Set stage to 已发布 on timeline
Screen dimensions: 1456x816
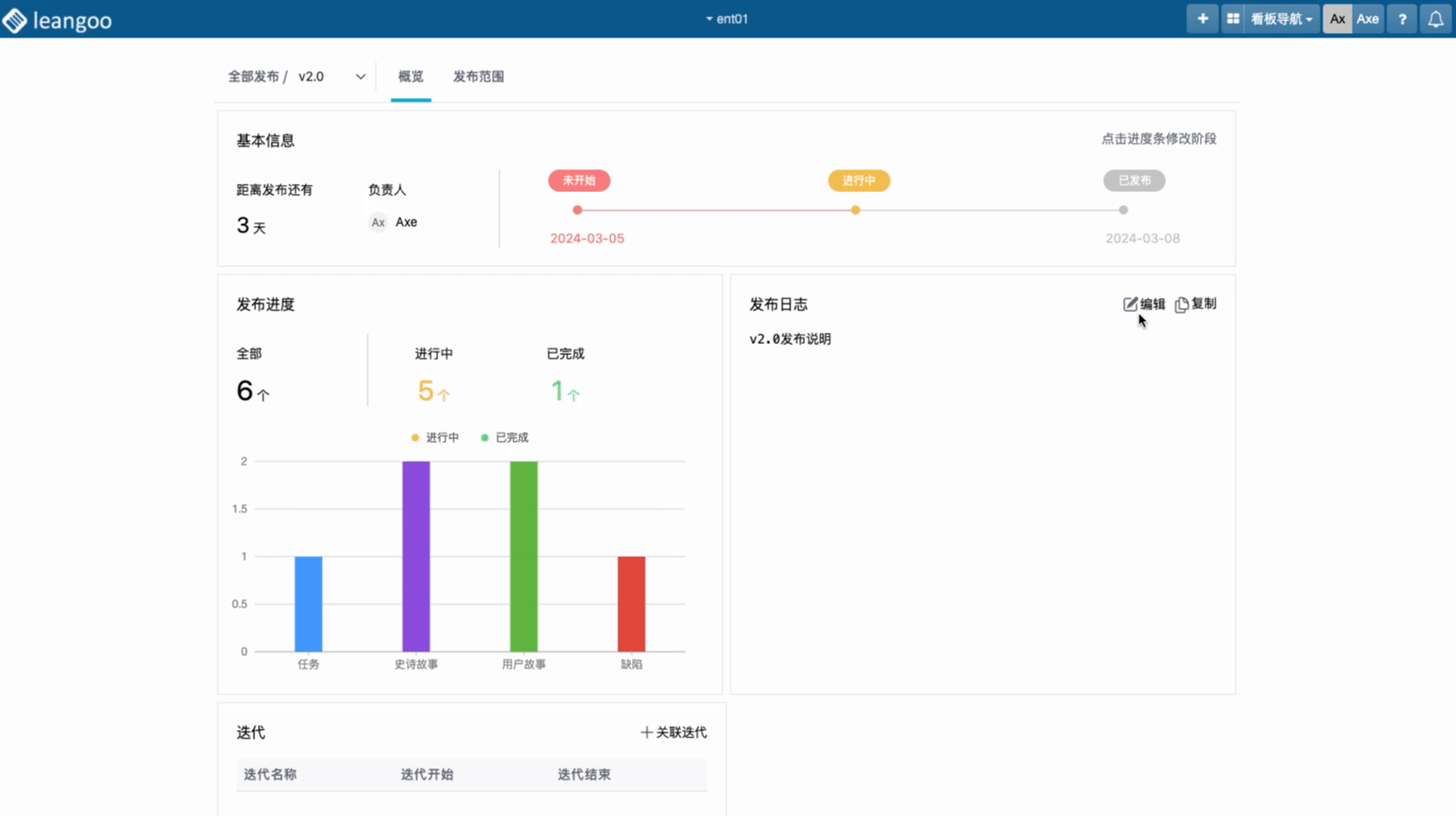[x=1123, y=210]
